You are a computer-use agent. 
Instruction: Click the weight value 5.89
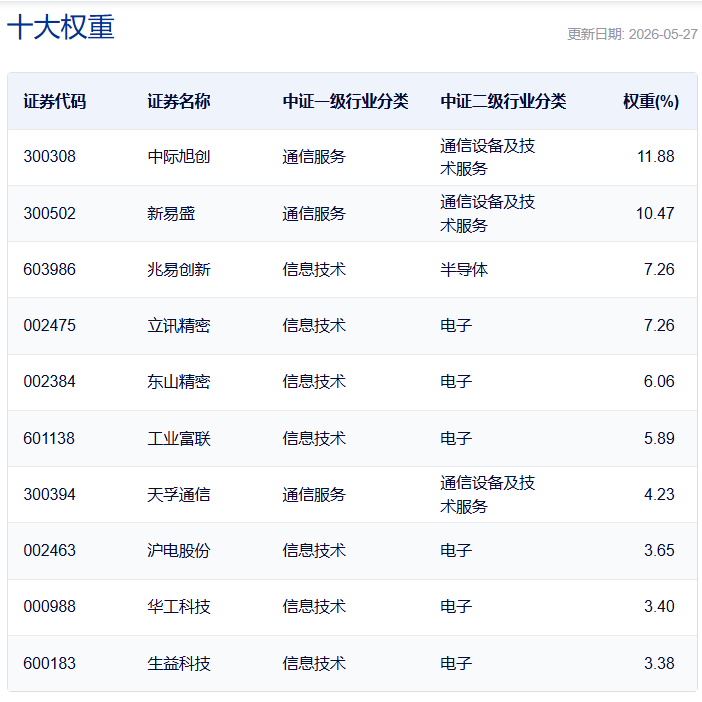pyautogui.click(x=659, y=438)
